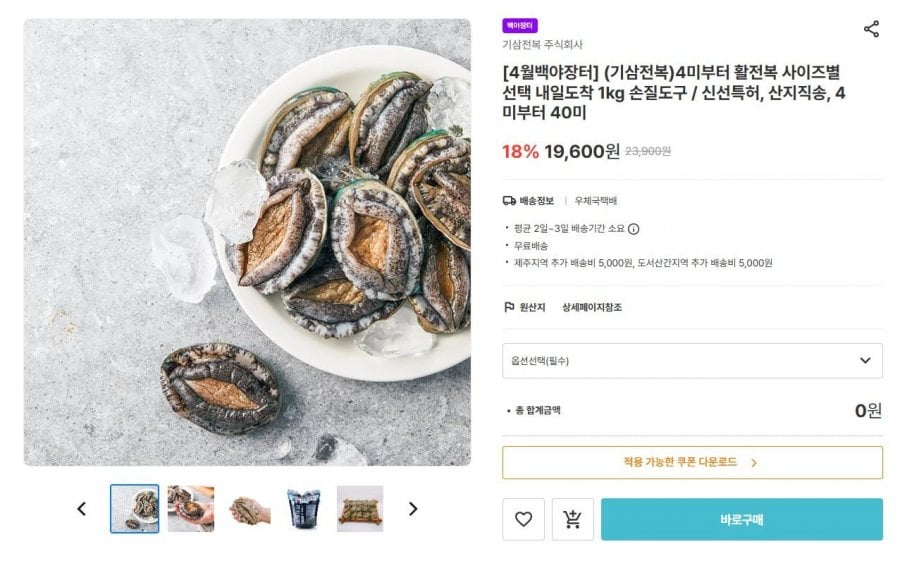
Task: Add item to cart icon button
Action: pyautogui.click(x=572, y=519)
